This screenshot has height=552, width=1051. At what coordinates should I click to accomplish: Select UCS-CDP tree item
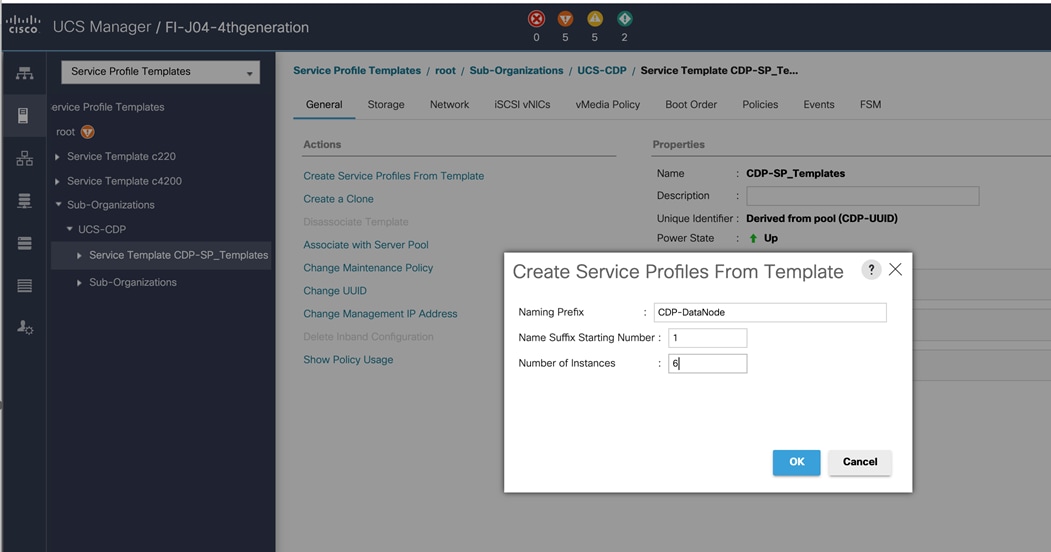[102, 229]
